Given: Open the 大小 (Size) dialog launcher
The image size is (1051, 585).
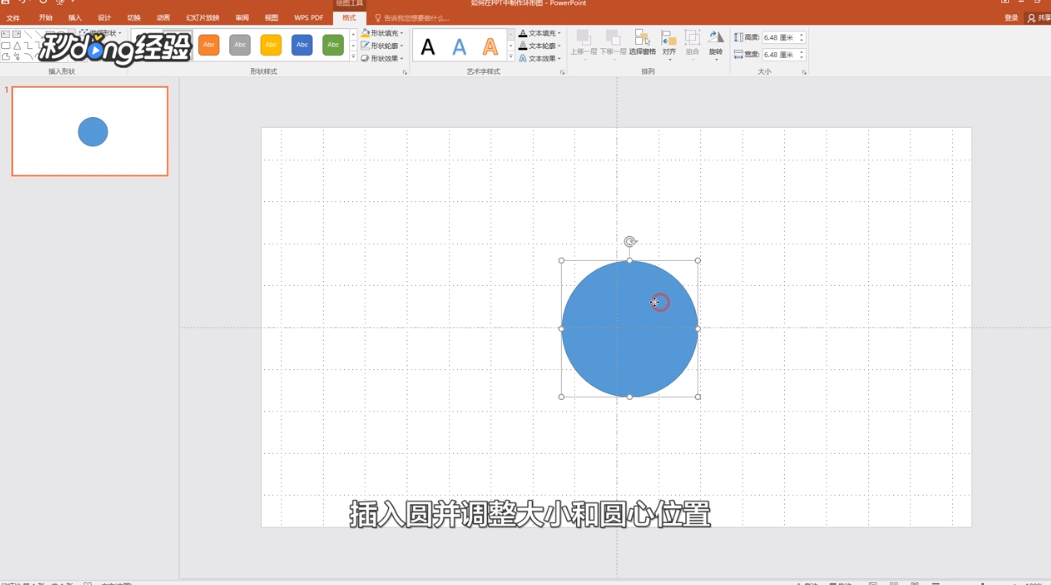Looking at the screenshot, I should [x=804, y=72].
